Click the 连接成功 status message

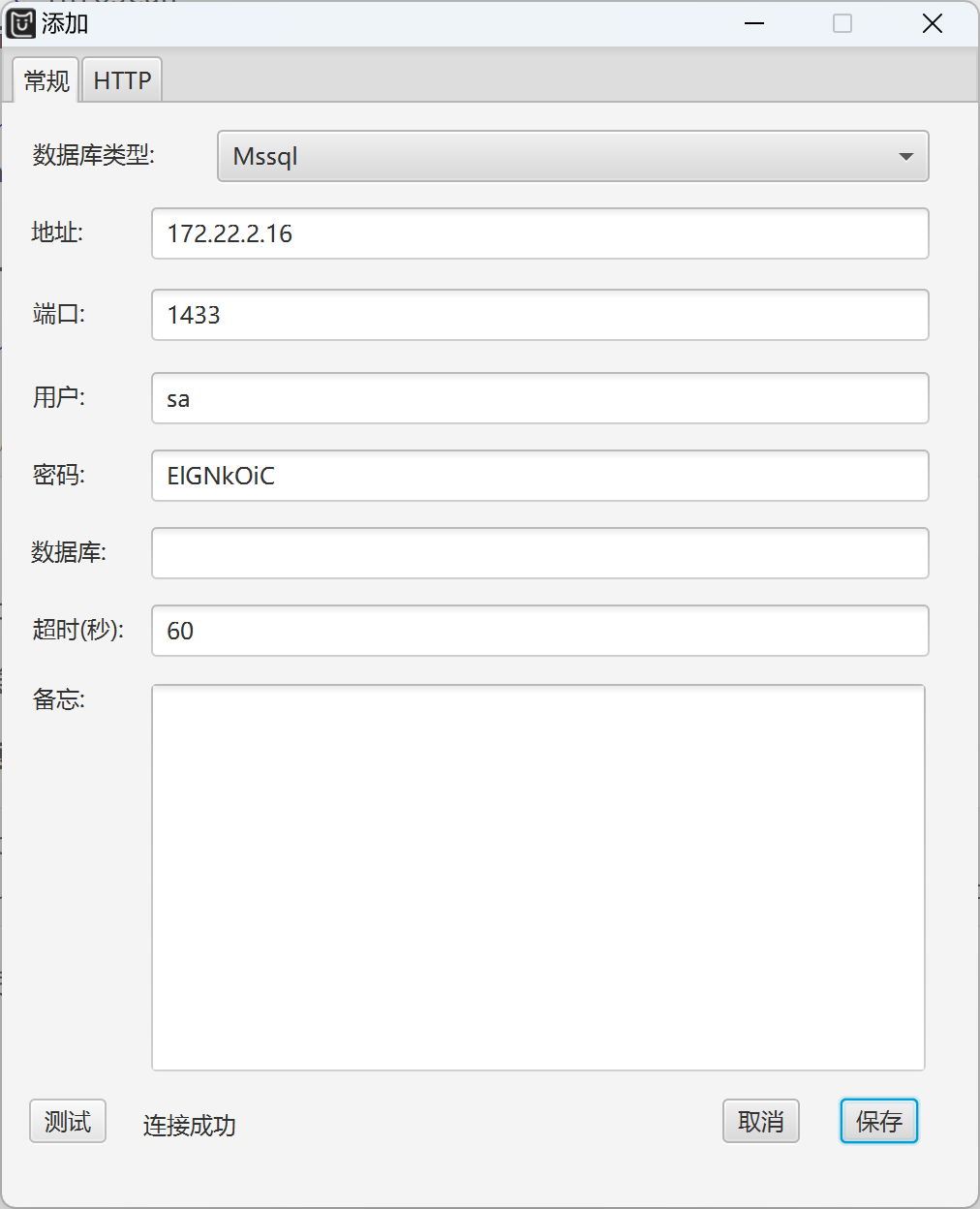point(190,1125)
